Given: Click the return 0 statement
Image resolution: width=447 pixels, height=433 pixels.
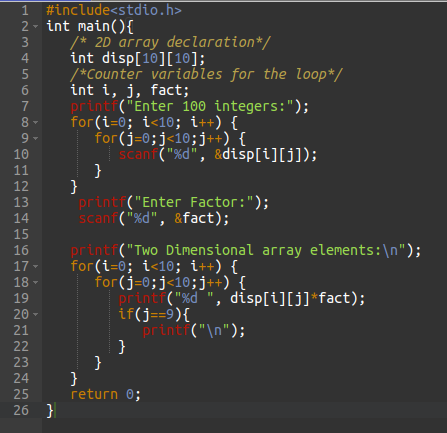Looking at the screenshot, I should pyautogui.click(x=106, y=395).
